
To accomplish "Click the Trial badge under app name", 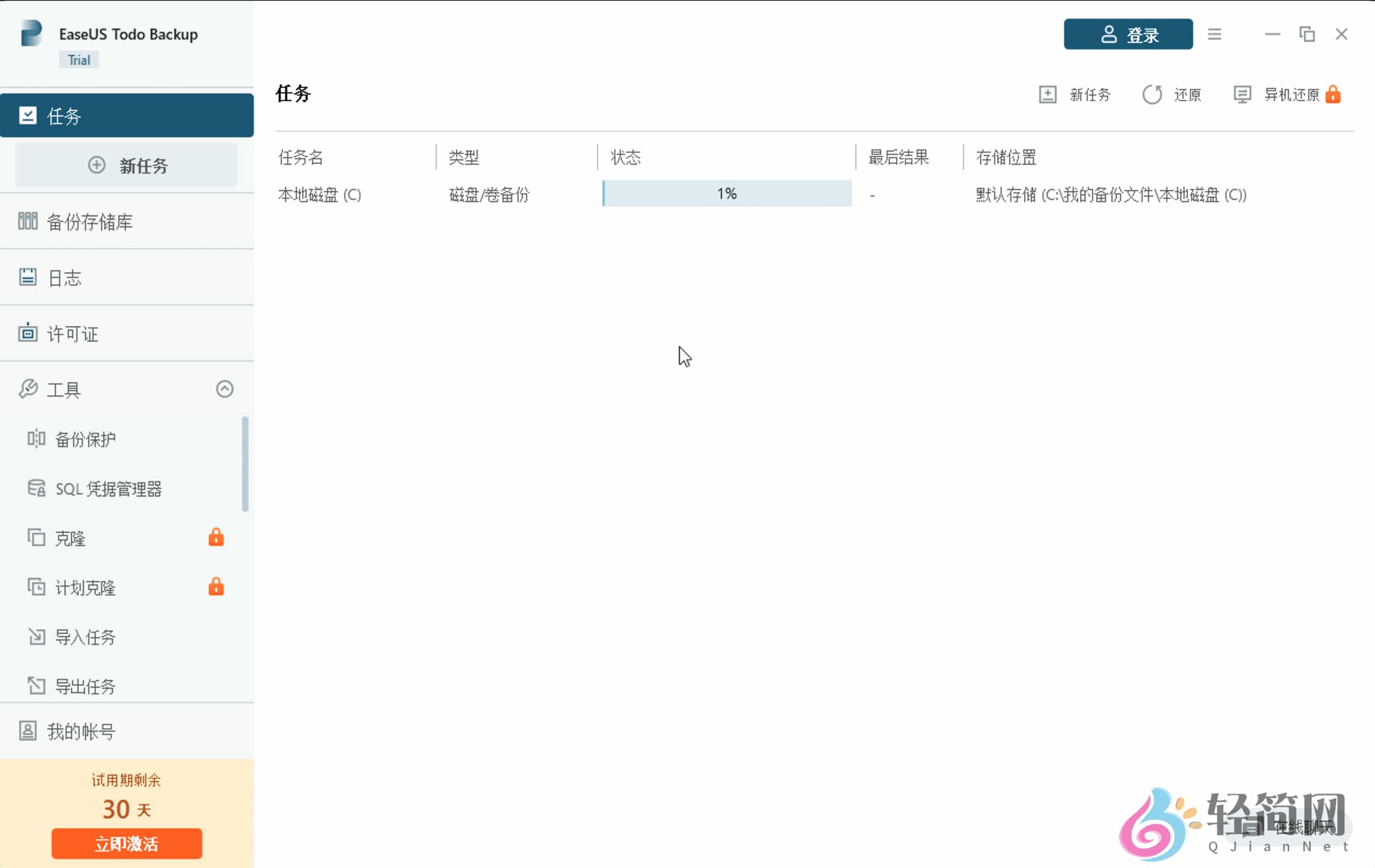I will (x=79, y=60).
